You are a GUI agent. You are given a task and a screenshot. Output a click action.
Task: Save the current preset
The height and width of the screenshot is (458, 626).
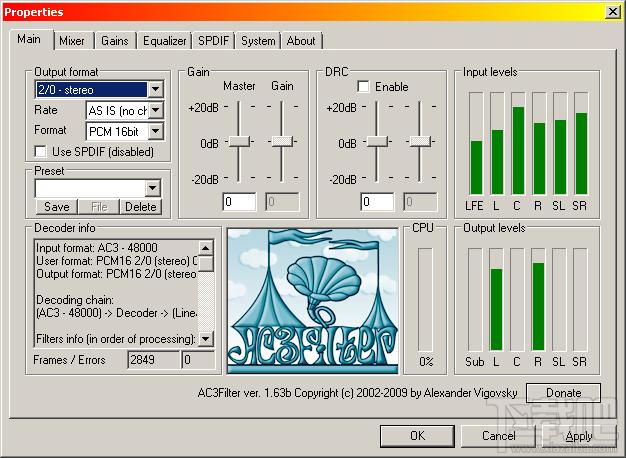pyautogui.click(x=57, y=207)
